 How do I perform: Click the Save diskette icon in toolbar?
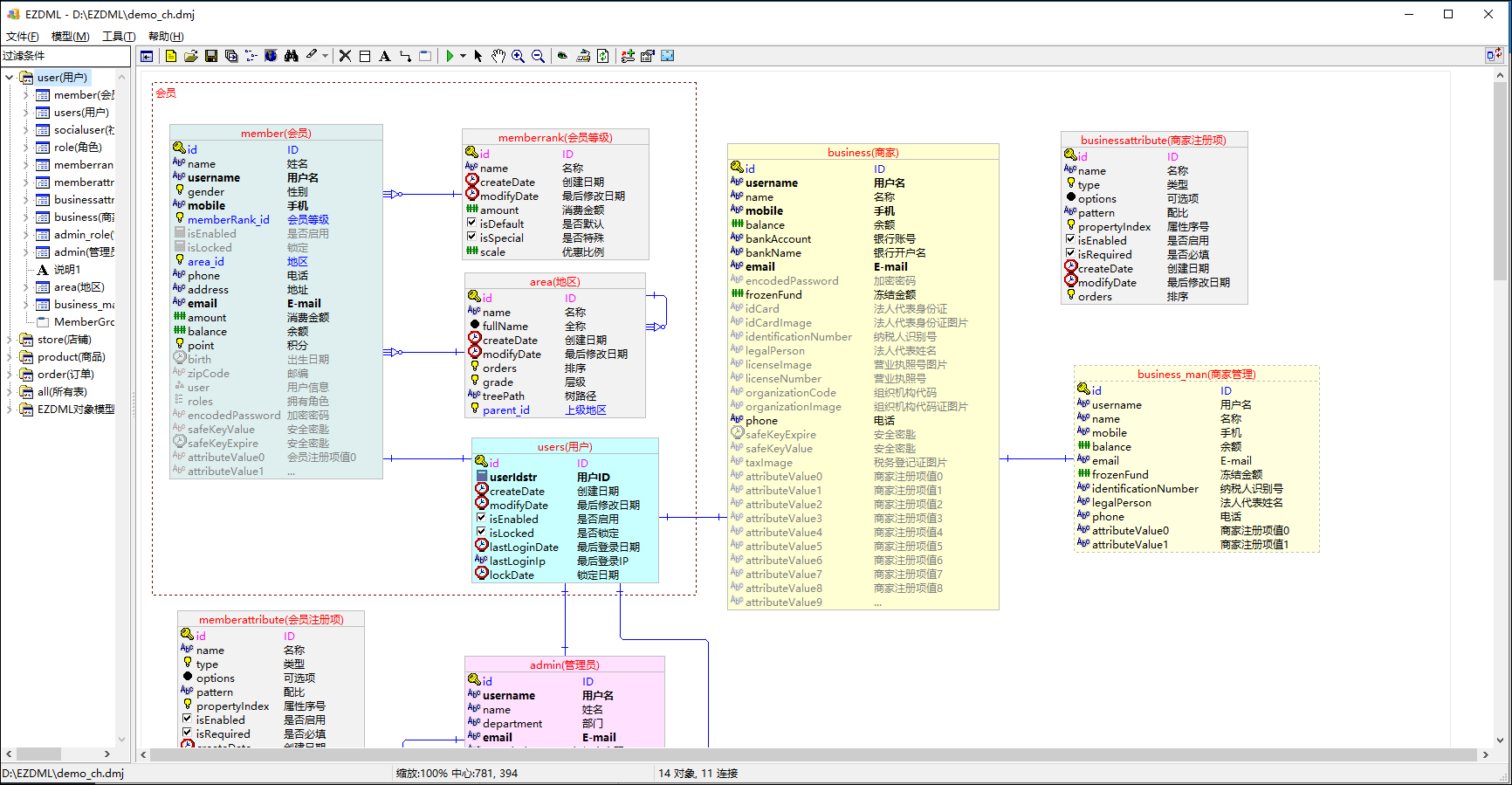click(x=211, y=56)
